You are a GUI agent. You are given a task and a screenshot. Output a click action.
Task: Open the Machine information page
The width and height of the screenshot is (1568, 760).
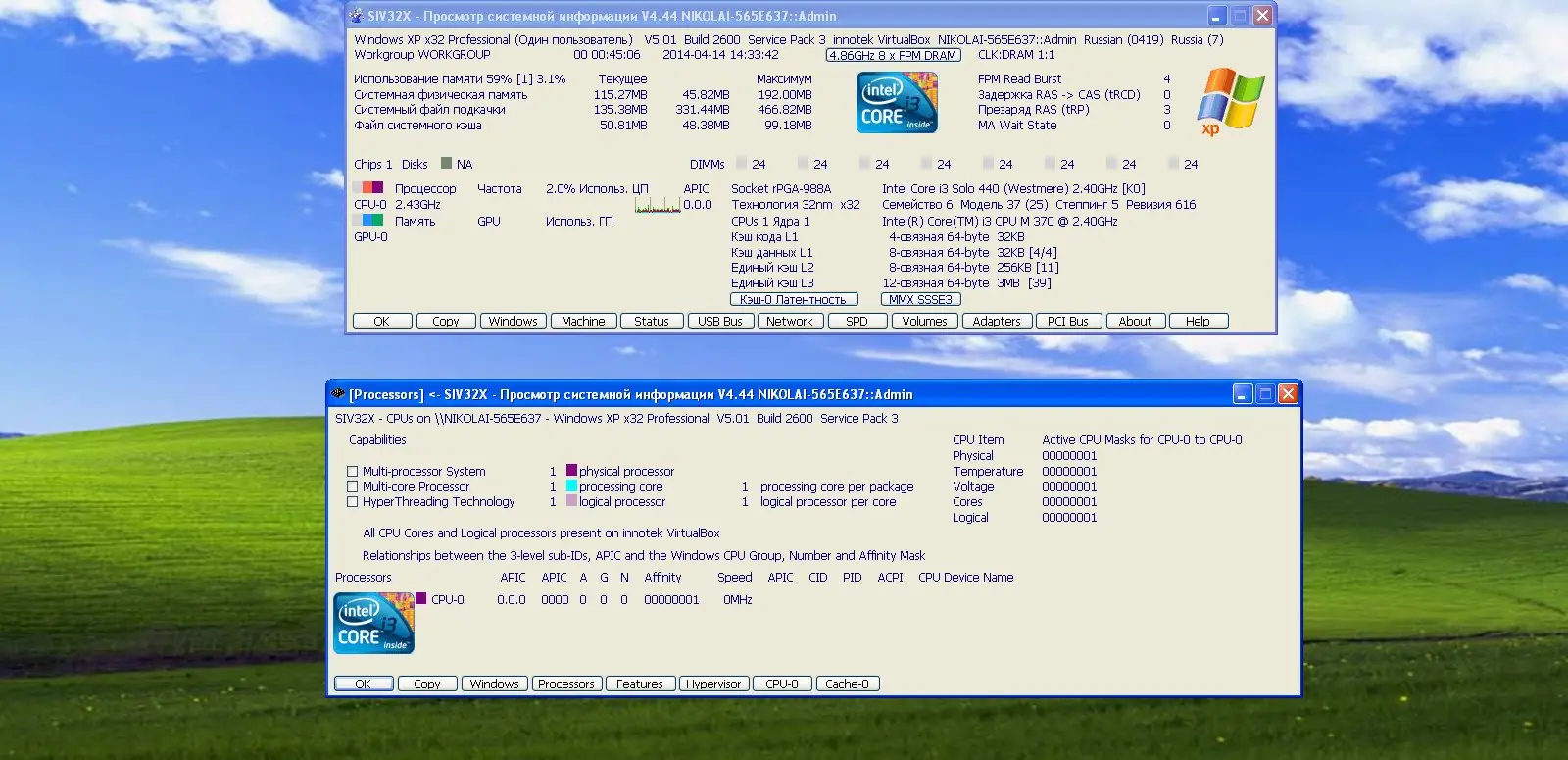[583, 322]
